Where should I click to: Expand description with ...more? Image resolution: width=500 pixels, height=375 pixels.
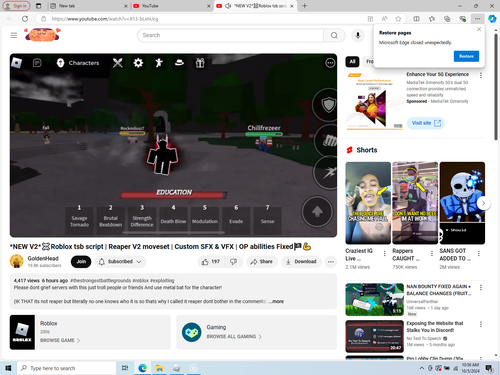pyautogui.click(x=276, y=301)
